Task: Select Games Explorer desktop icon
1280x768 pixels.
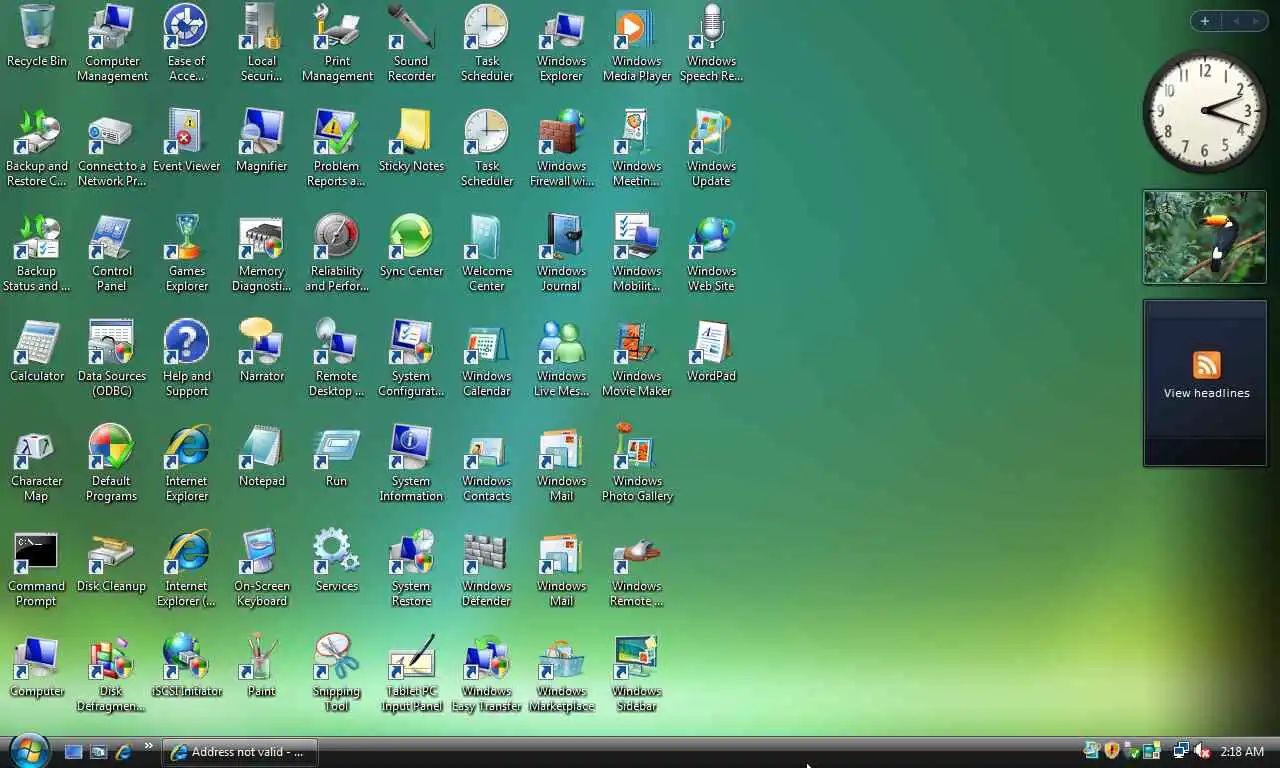Action: pyautogui.click(x=186, y=253)
